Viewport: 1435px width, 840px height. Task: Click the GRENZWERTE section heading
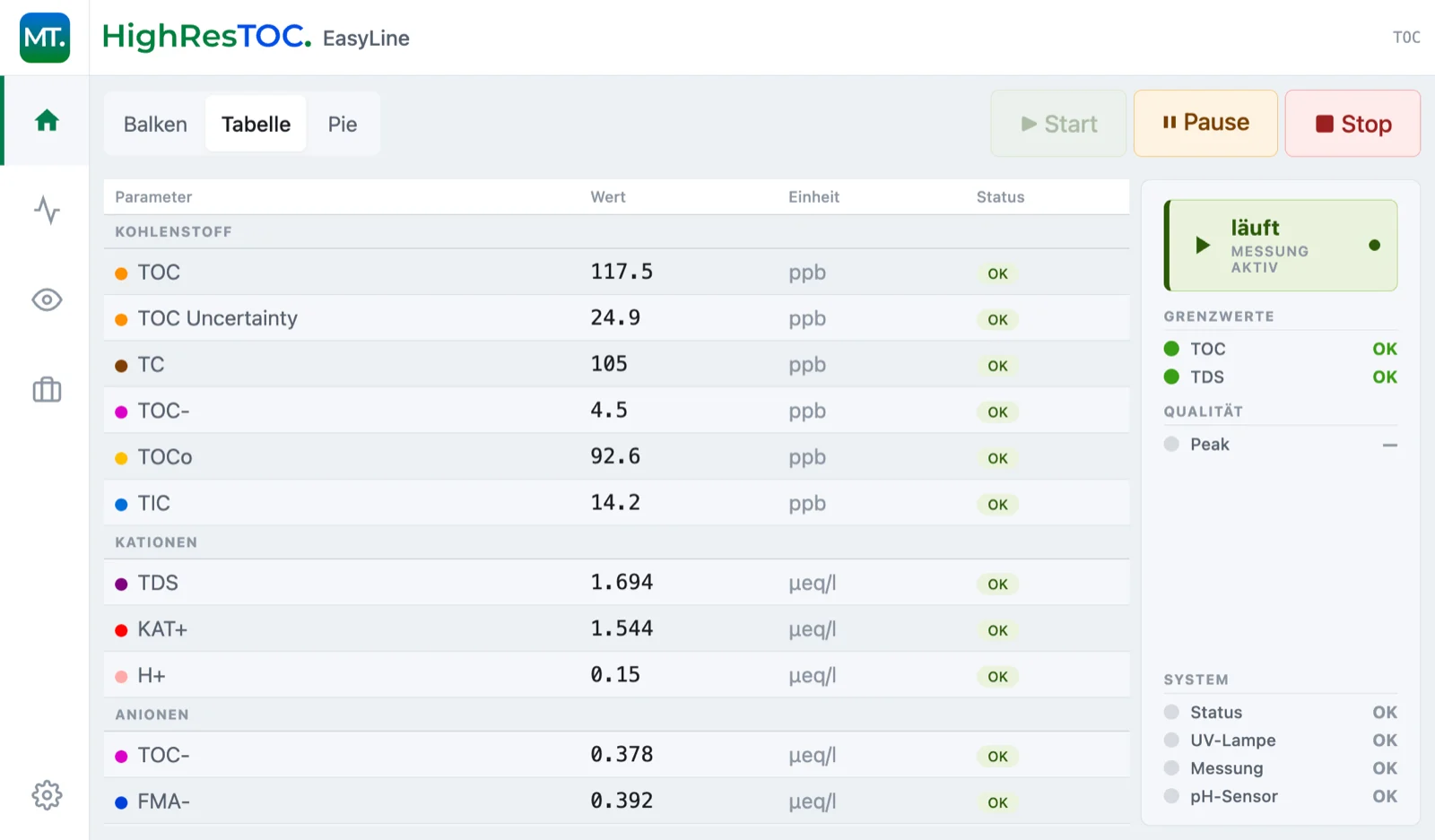(1219, 316)
